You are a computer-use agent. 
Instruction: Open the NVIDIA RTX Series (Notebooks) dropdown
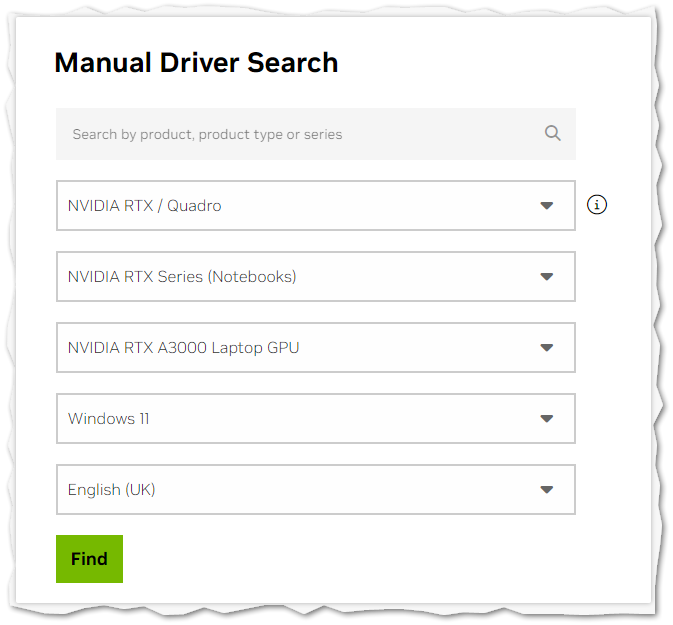click(315, 276)
